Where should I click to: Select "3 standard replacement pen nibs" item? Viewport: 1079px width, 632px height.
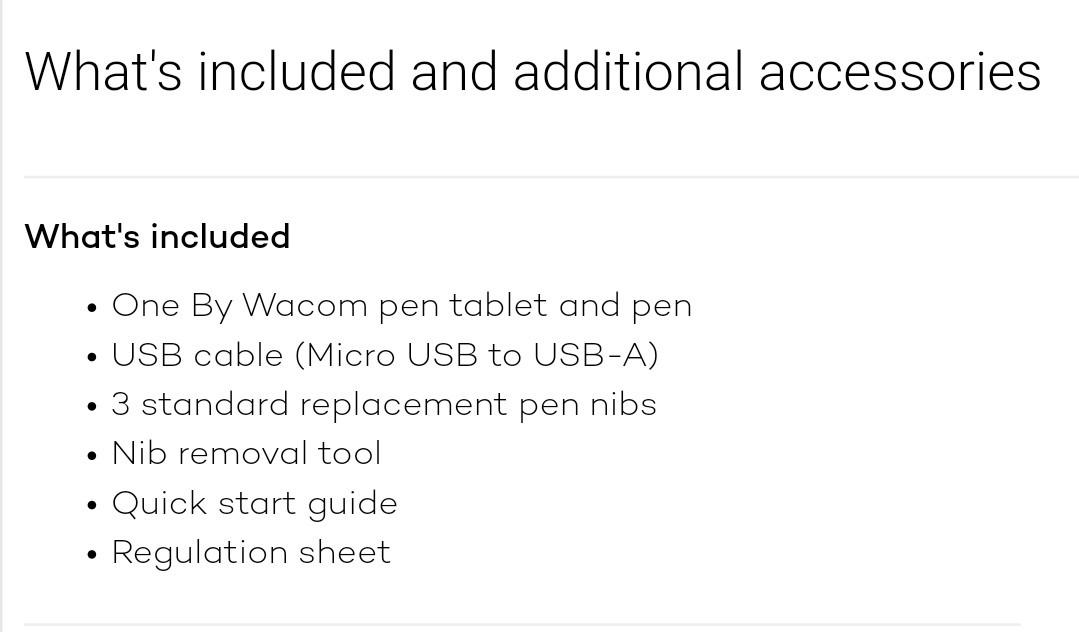pyautogui.click(x=384, y=404)
